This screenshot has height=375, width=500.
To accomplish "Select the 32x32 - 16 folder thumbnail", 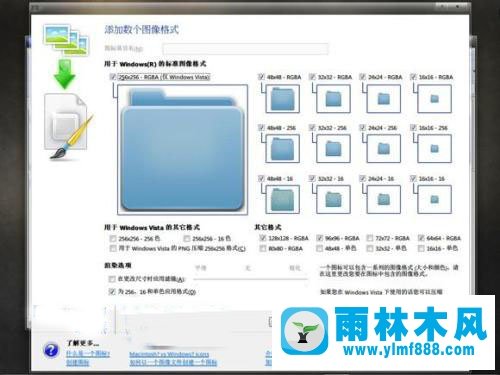I will pos(333,199).
